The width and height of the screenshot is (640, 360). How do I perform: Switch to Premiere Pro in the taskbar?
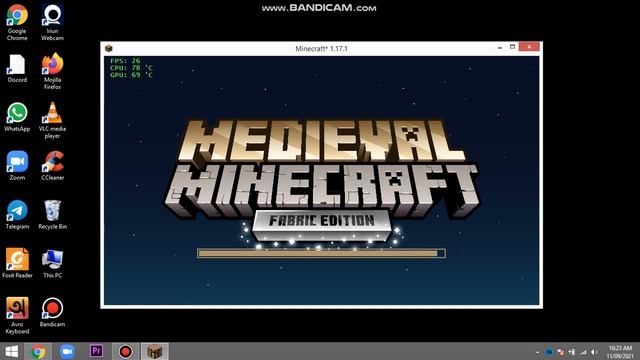click(x=96, y=351)
